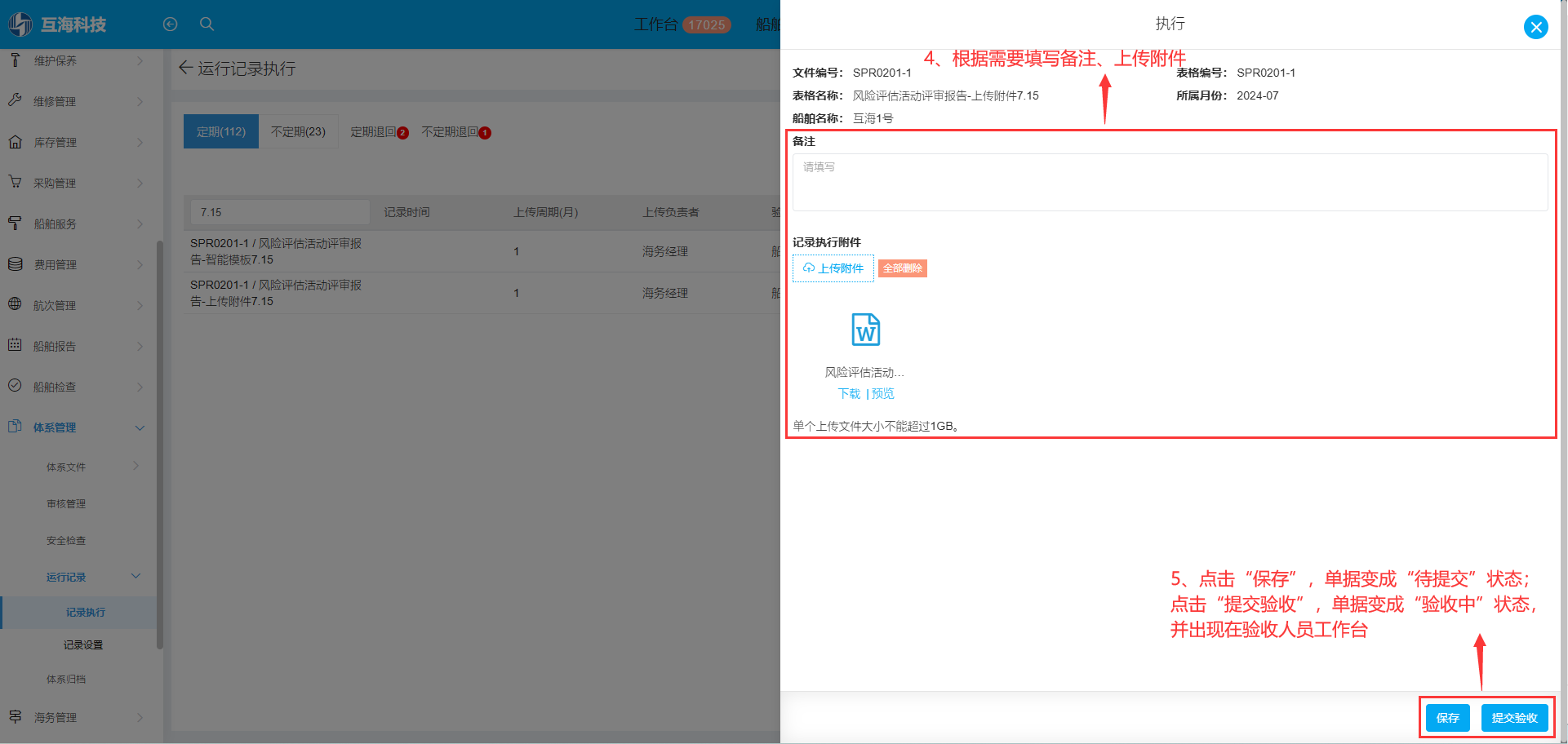Open 工作台 in the top bar

[x=655, y=24]
